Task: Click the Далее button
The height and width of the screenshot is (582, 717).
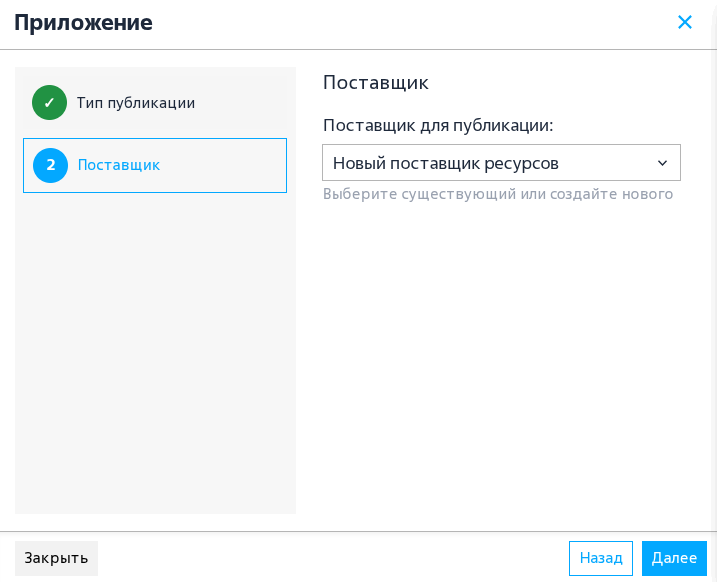Action: point(674,558)
